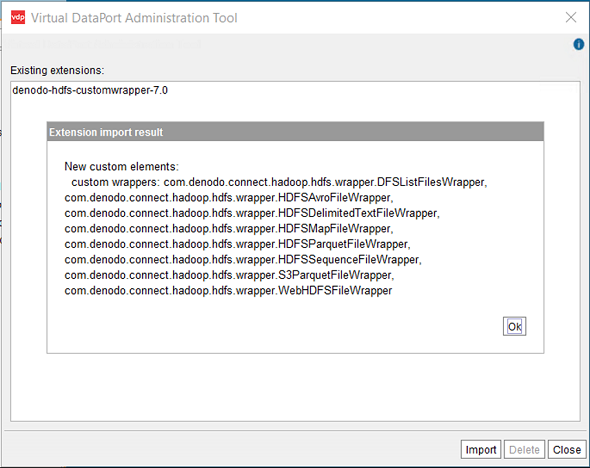Viewport: 590px width, 468px height.
Task: Click the Import button
Action: (481, 450)
